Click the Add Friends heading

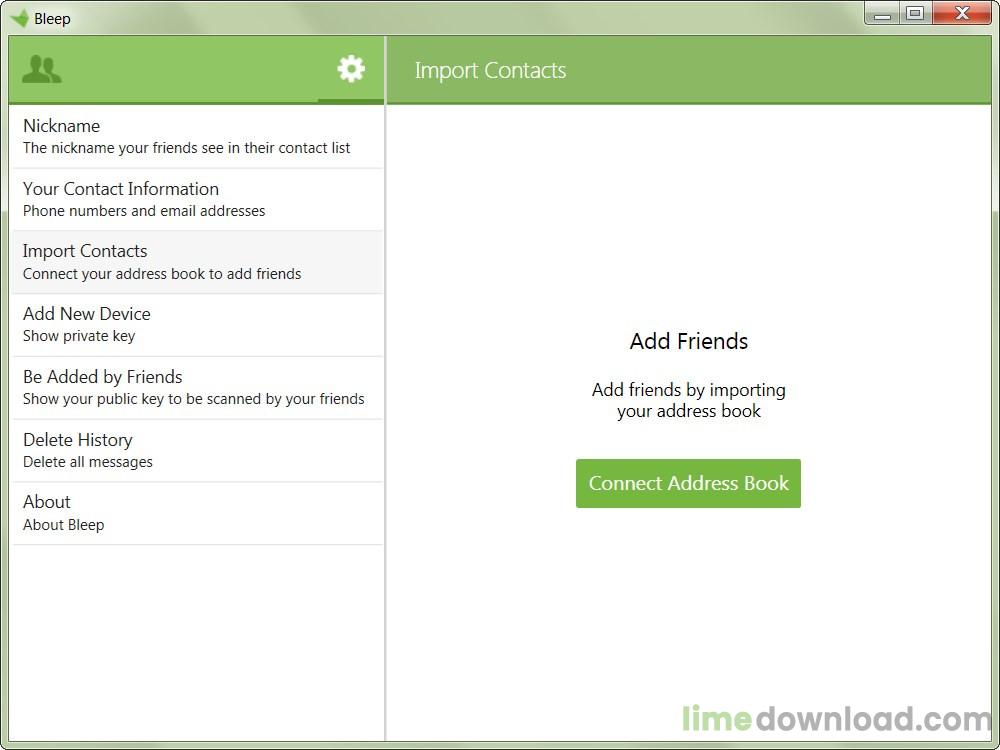tap(688, 341)
